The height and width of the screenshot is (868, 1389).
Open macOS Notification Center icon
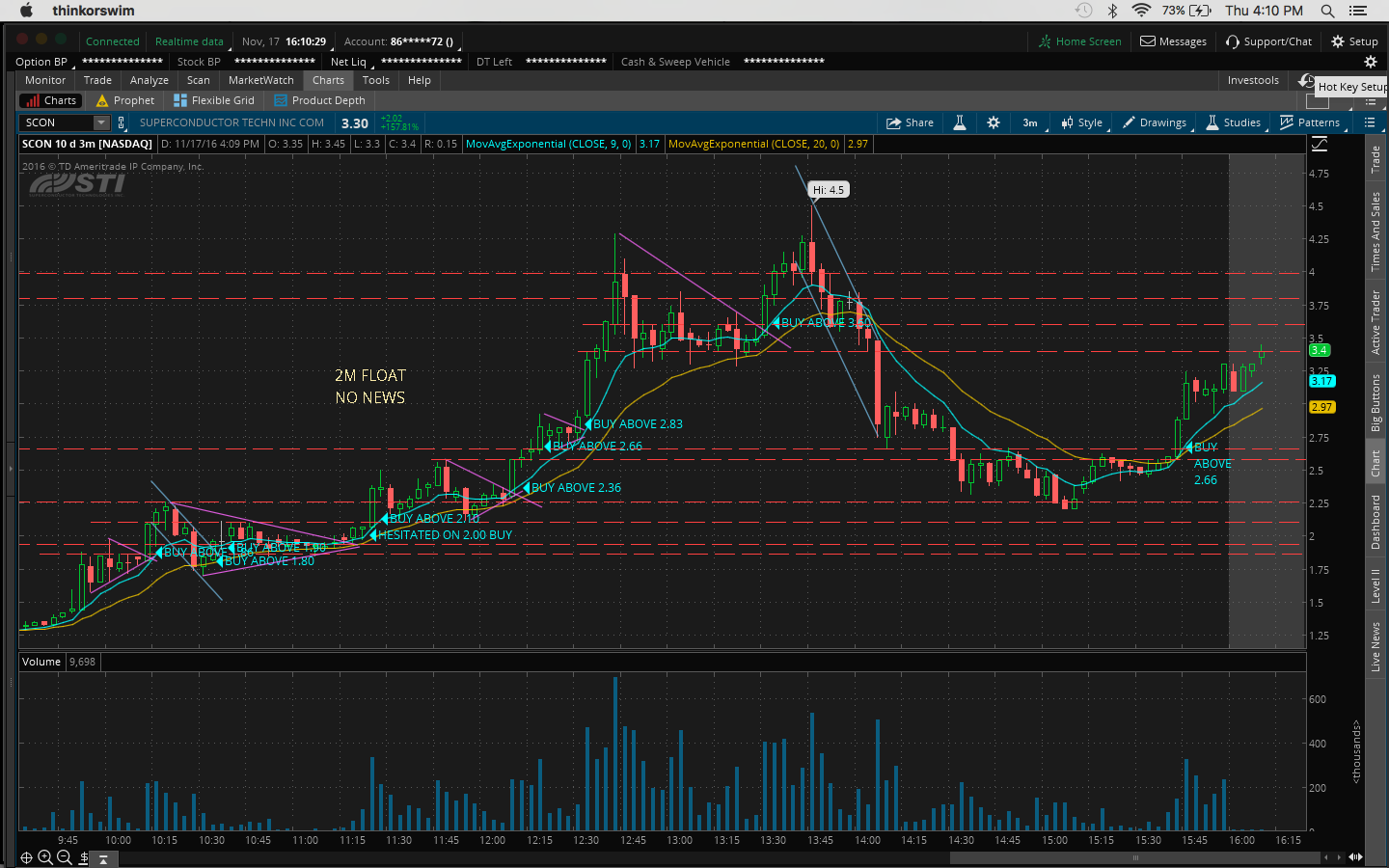1358,11
